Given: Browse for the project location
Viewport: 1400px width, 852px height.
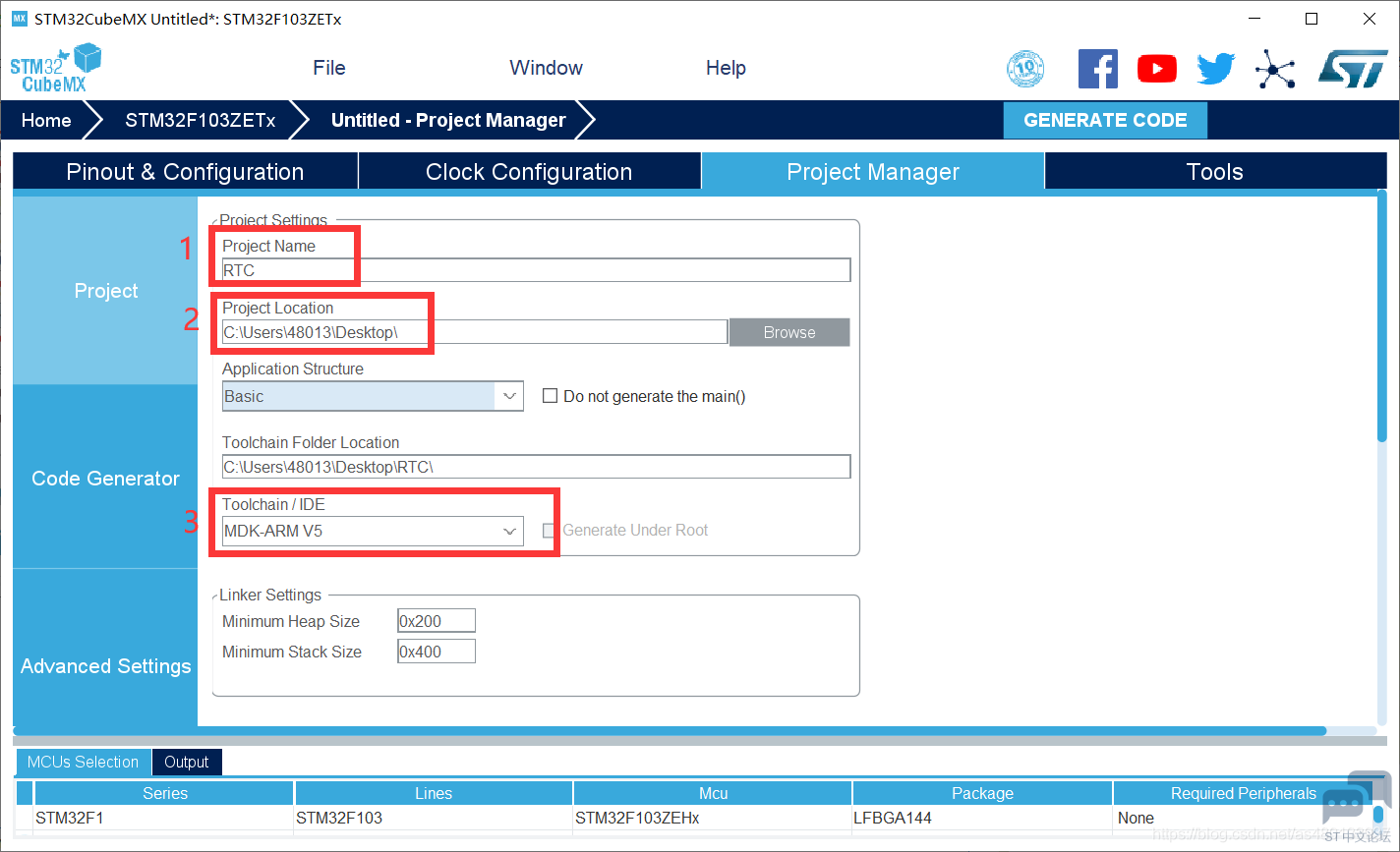Looking at the screenshot, I should tap(789, 332).
